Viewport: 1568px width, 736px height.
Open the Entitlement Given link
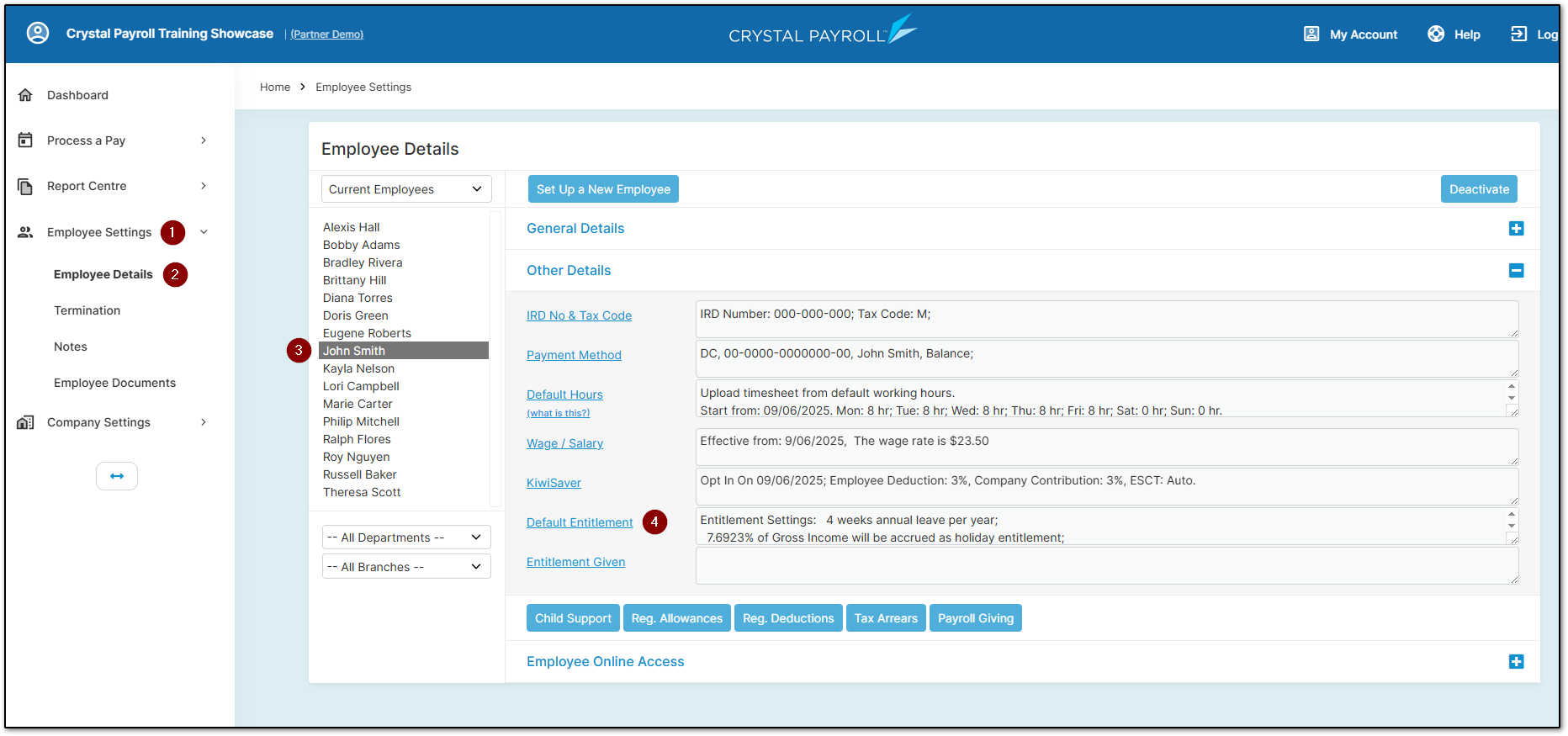pyautogui.click(x=575, y=562)
